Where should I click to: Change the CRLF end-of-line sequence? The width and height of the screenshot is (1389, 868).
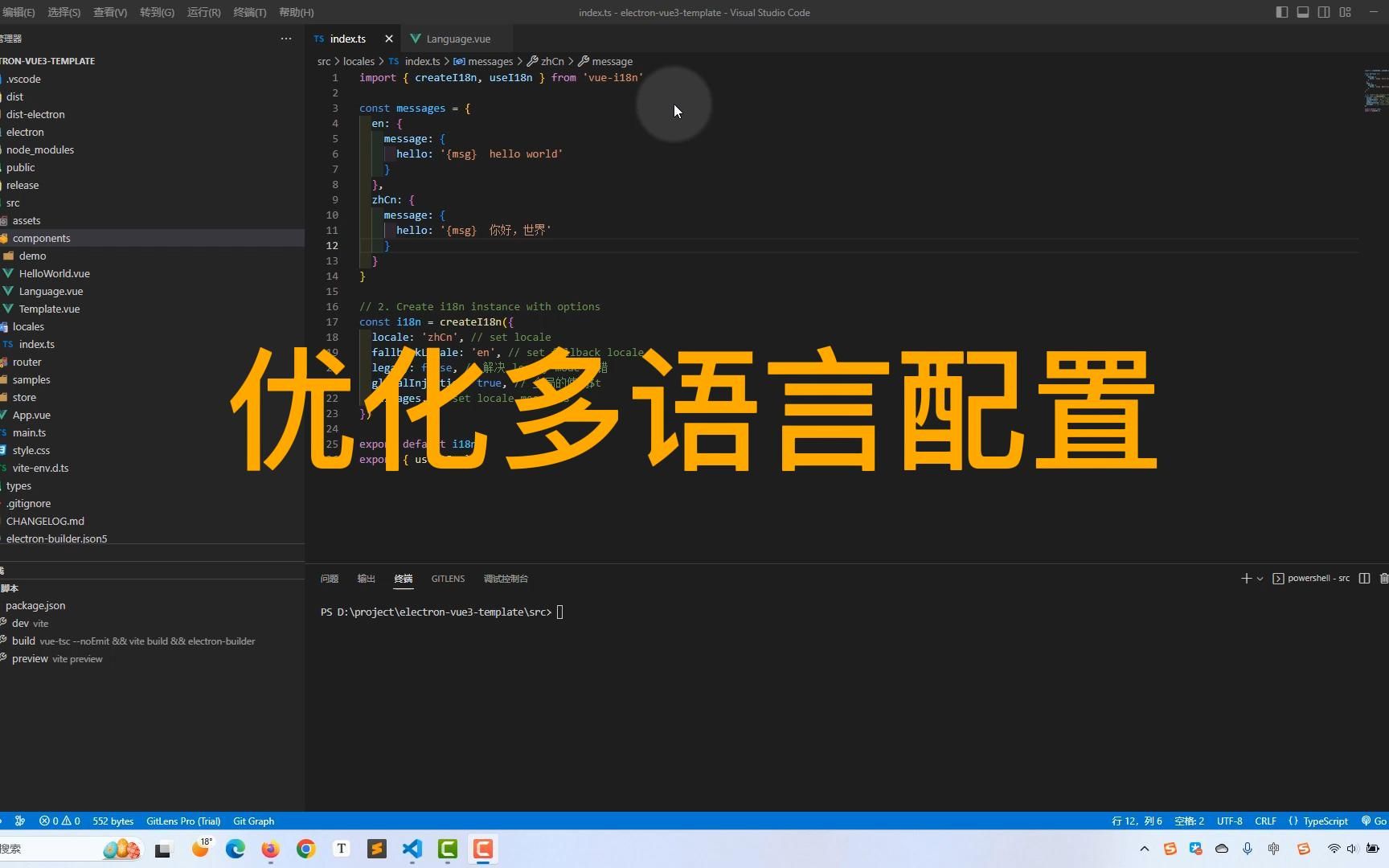(1265, 821)
